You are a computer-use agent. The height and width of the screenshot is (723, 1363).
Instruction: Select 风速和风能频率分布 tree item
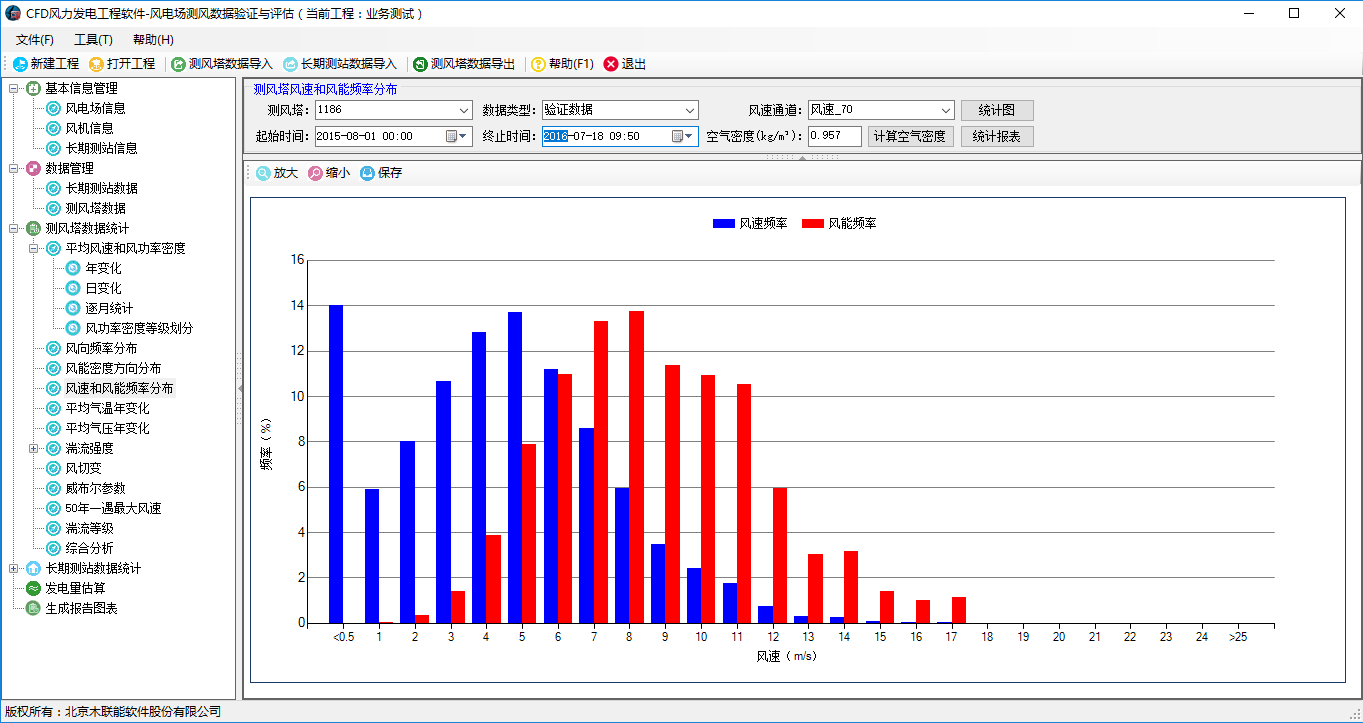click(119, 388)
